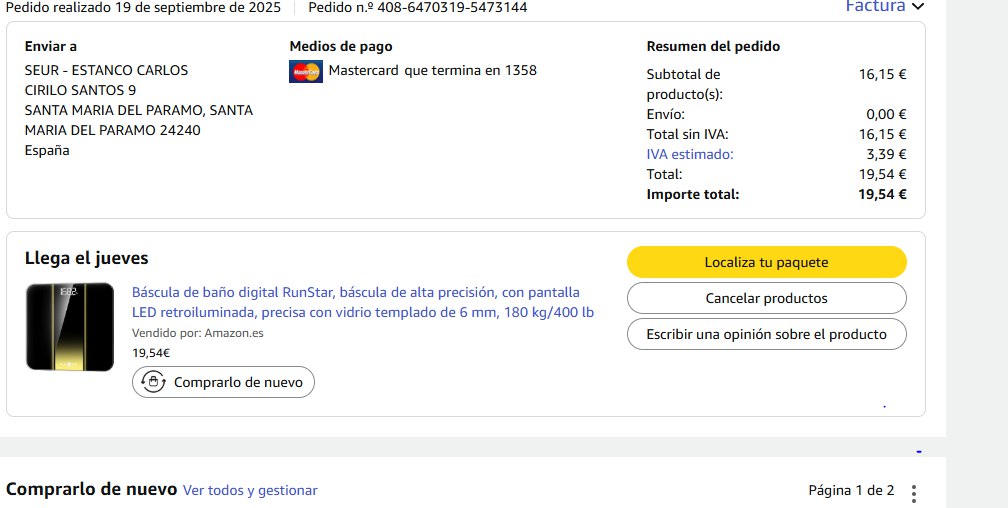Click the 'Medios de pago' heading
The height and width of the screenshot is (508, 1008).
click(341, 46)
